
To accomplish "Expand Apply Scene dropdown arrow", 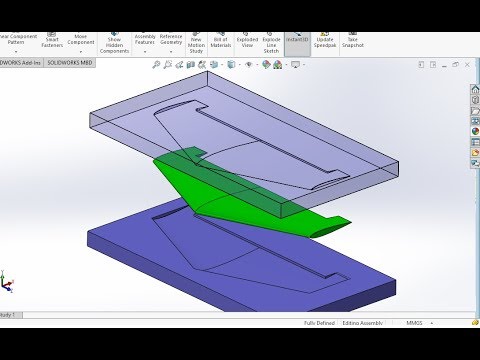I will pyautogui.click(x=286, y=65).
